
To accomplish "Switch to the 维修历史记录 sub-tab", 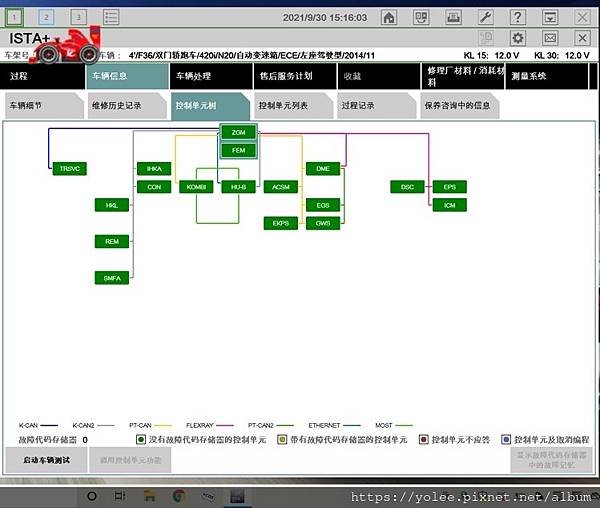I will (127, 106).
